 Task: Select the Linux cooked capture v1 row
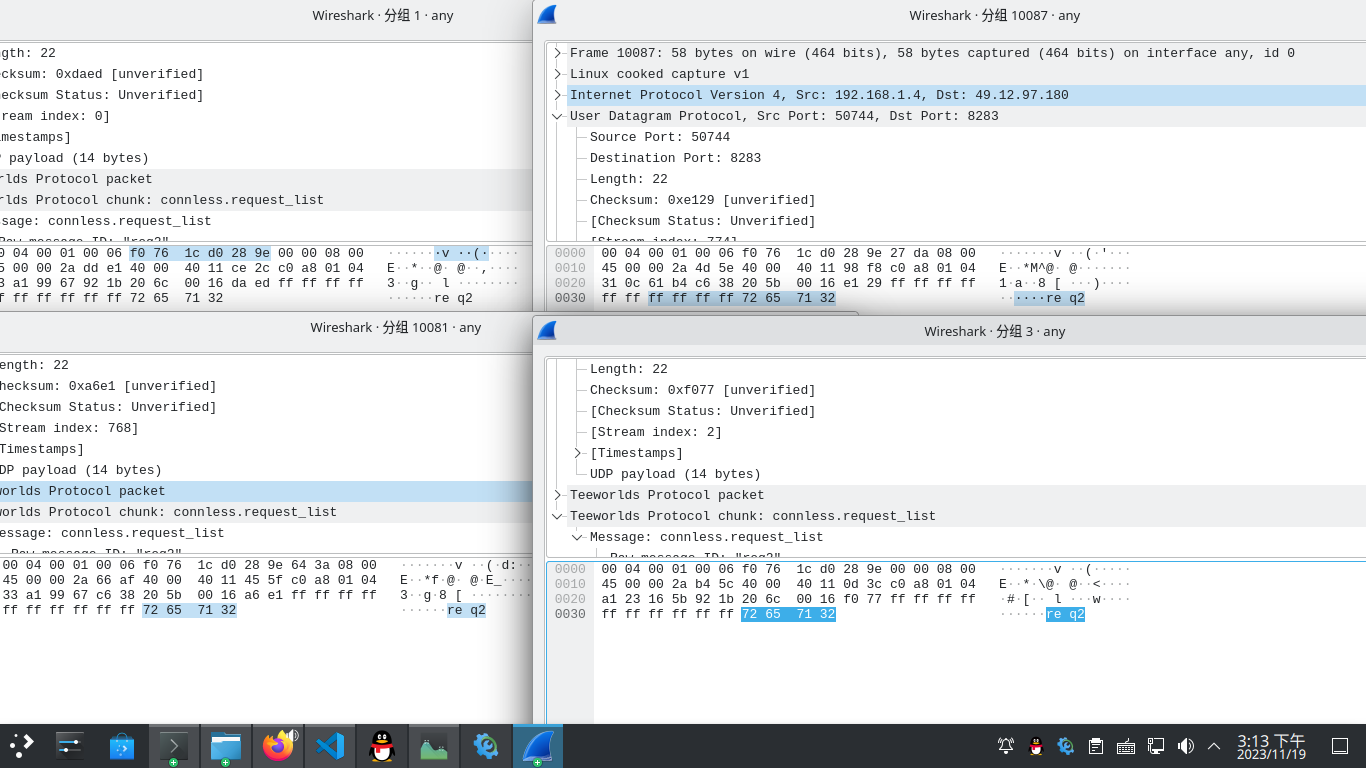tap(659, 74)
